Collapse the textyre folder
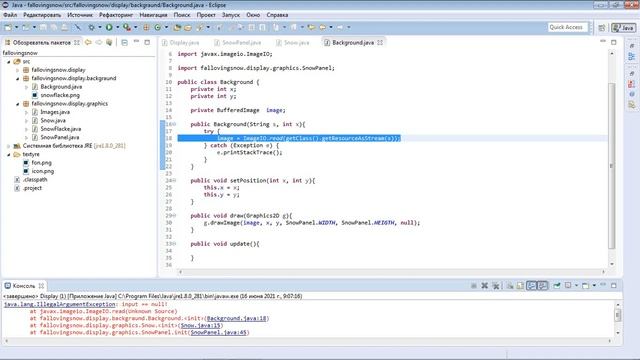Image resolution: width=640 pixels, height=360 pixels. coord(9,155)
